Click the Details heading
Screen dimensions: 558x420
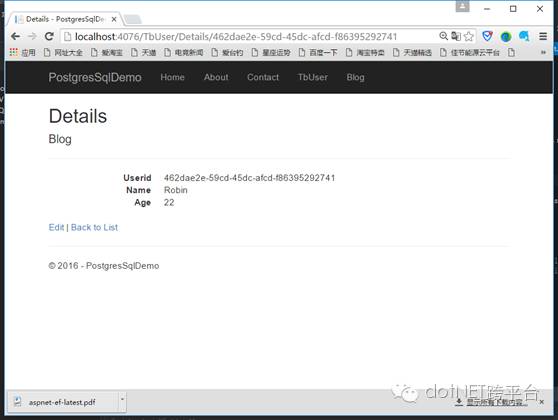78,116
